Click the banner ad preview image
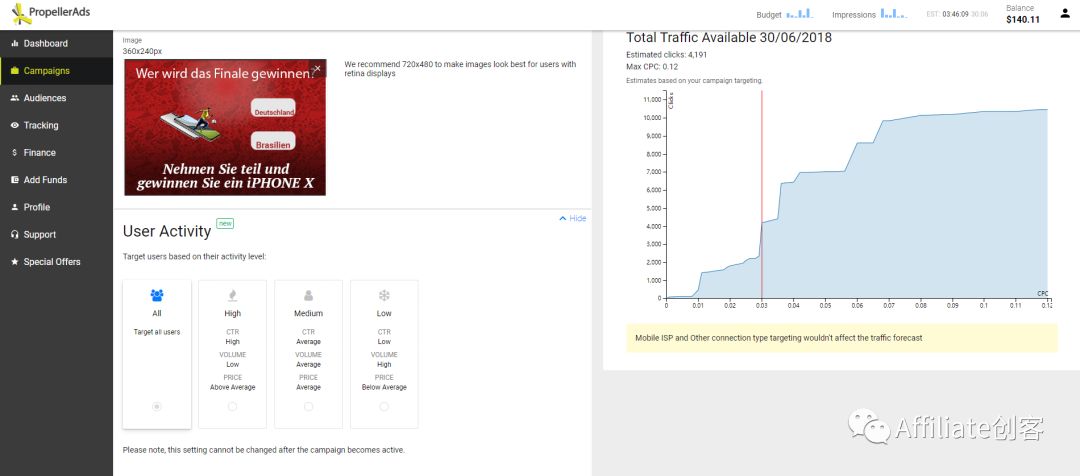The height and width of the screenshot is (476, 1080). [225, 127]
